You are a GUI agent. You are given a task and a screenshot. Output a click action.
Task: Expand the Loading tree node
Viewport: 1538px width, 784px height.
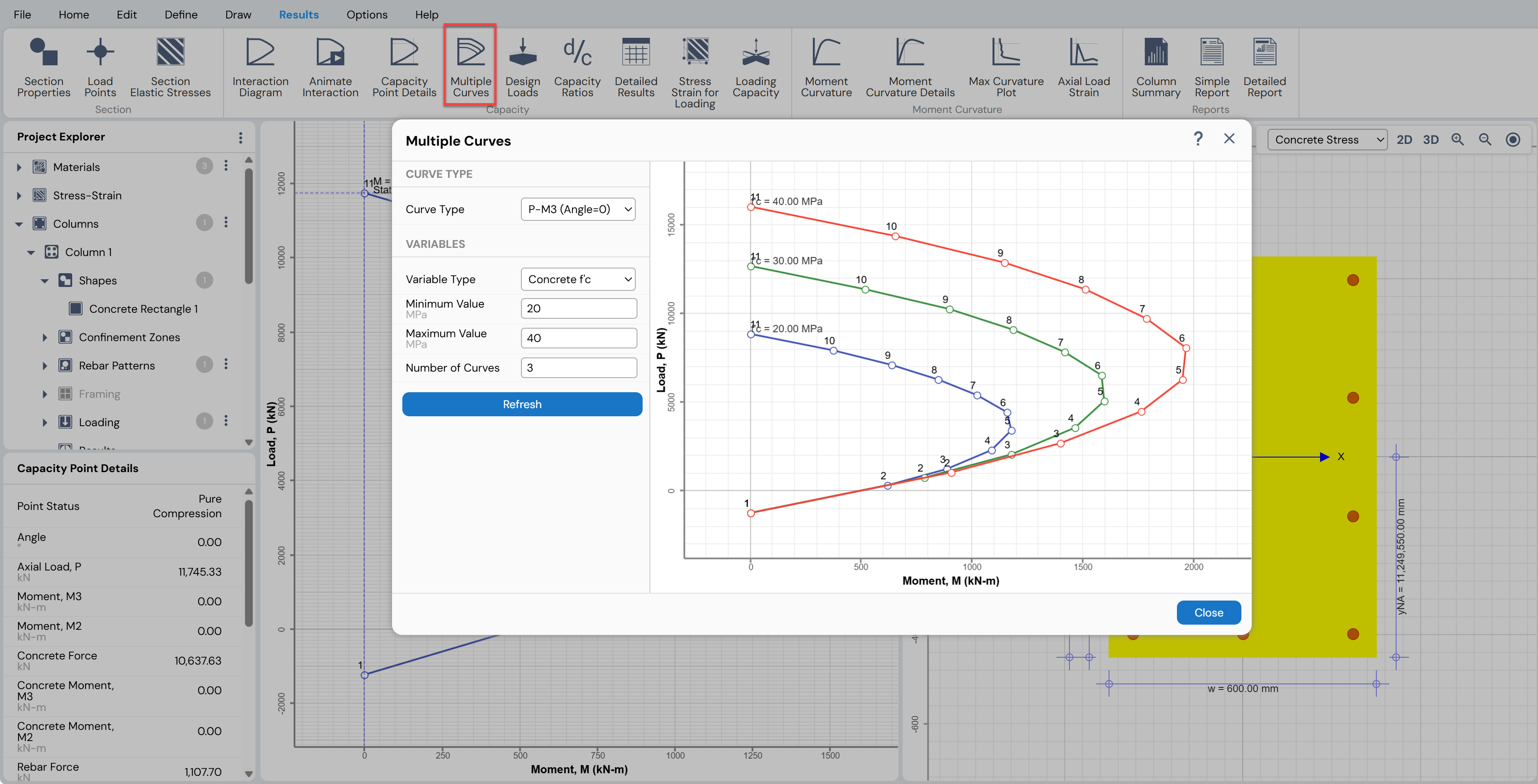[45, 422]
